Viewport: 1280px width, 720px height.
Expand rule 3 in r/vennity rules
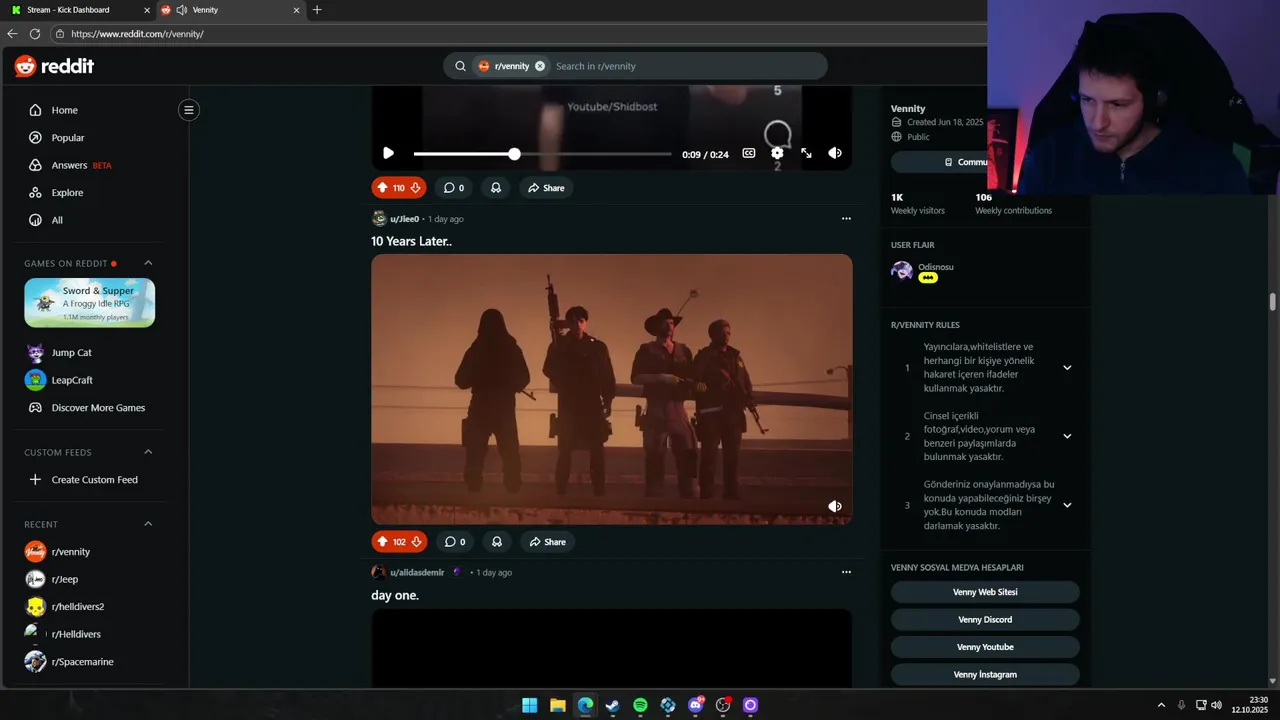(x=1067, y=505)
